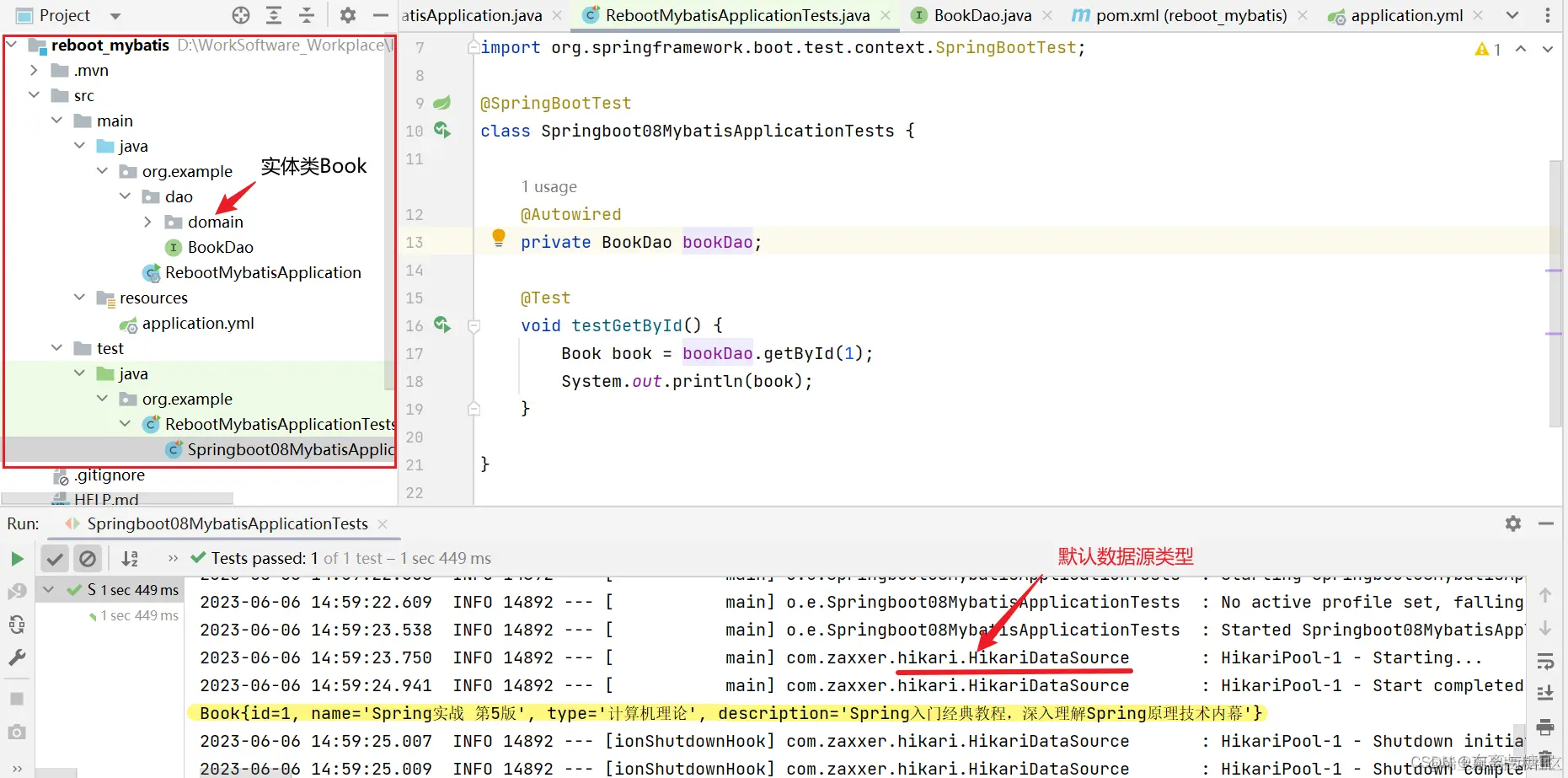
Task: Close the Springboot08MybatisApplicationTests run tab
Action: tap(383, 523)
